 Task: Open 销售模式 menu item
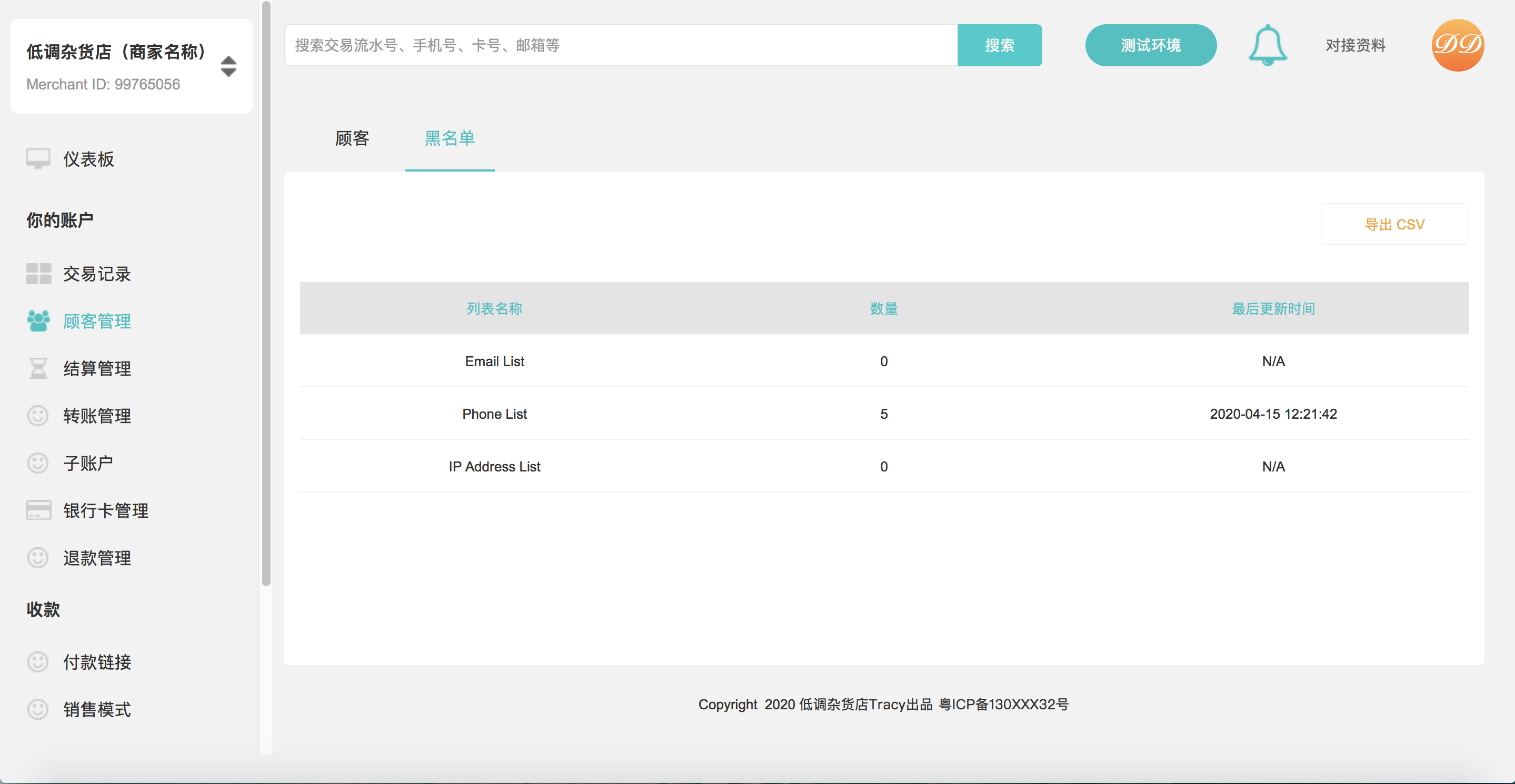pyautogui.click(x=97, y=709)
